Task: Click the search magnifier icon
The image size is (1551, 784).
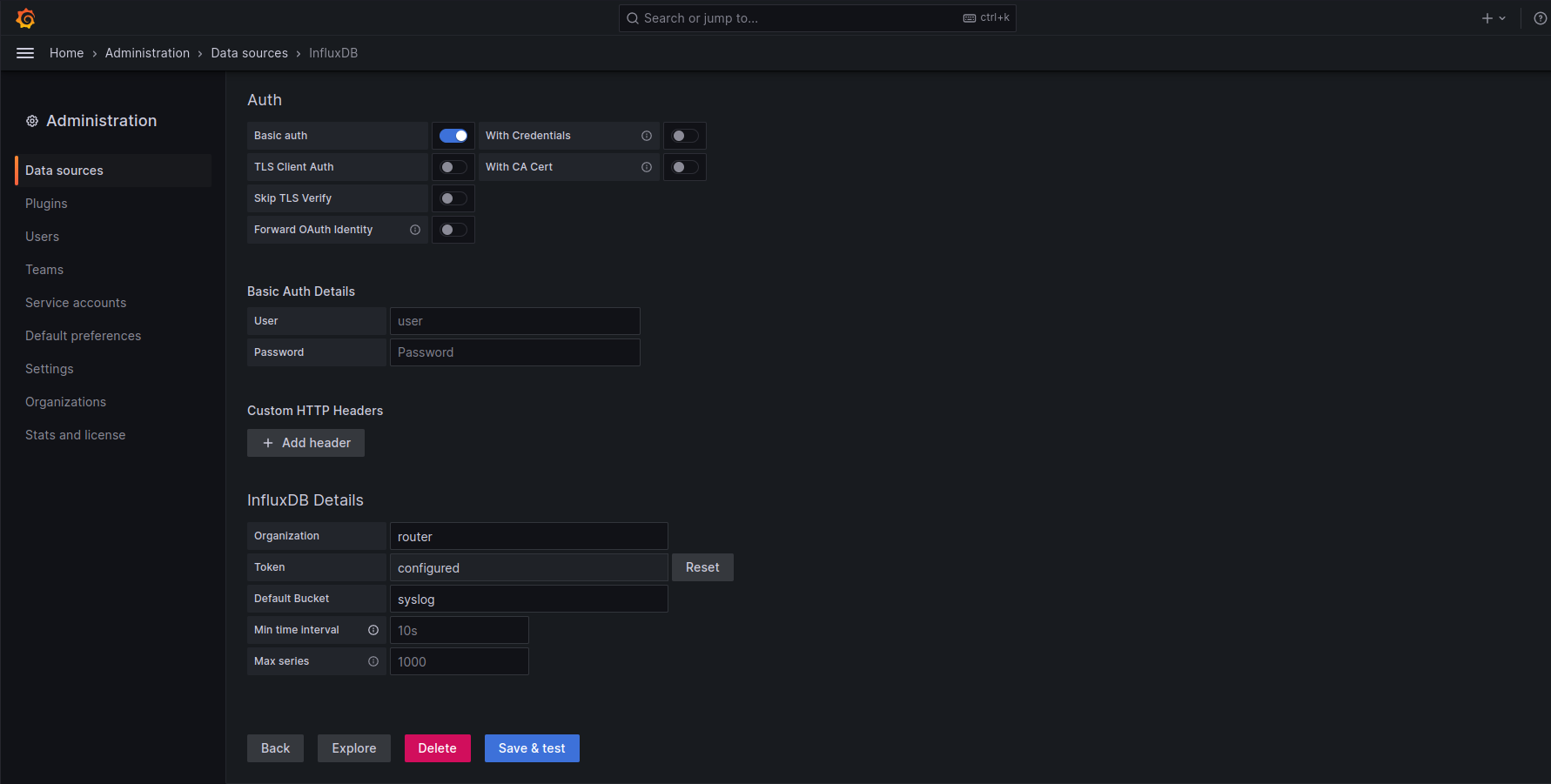Action: pos(633,18)
